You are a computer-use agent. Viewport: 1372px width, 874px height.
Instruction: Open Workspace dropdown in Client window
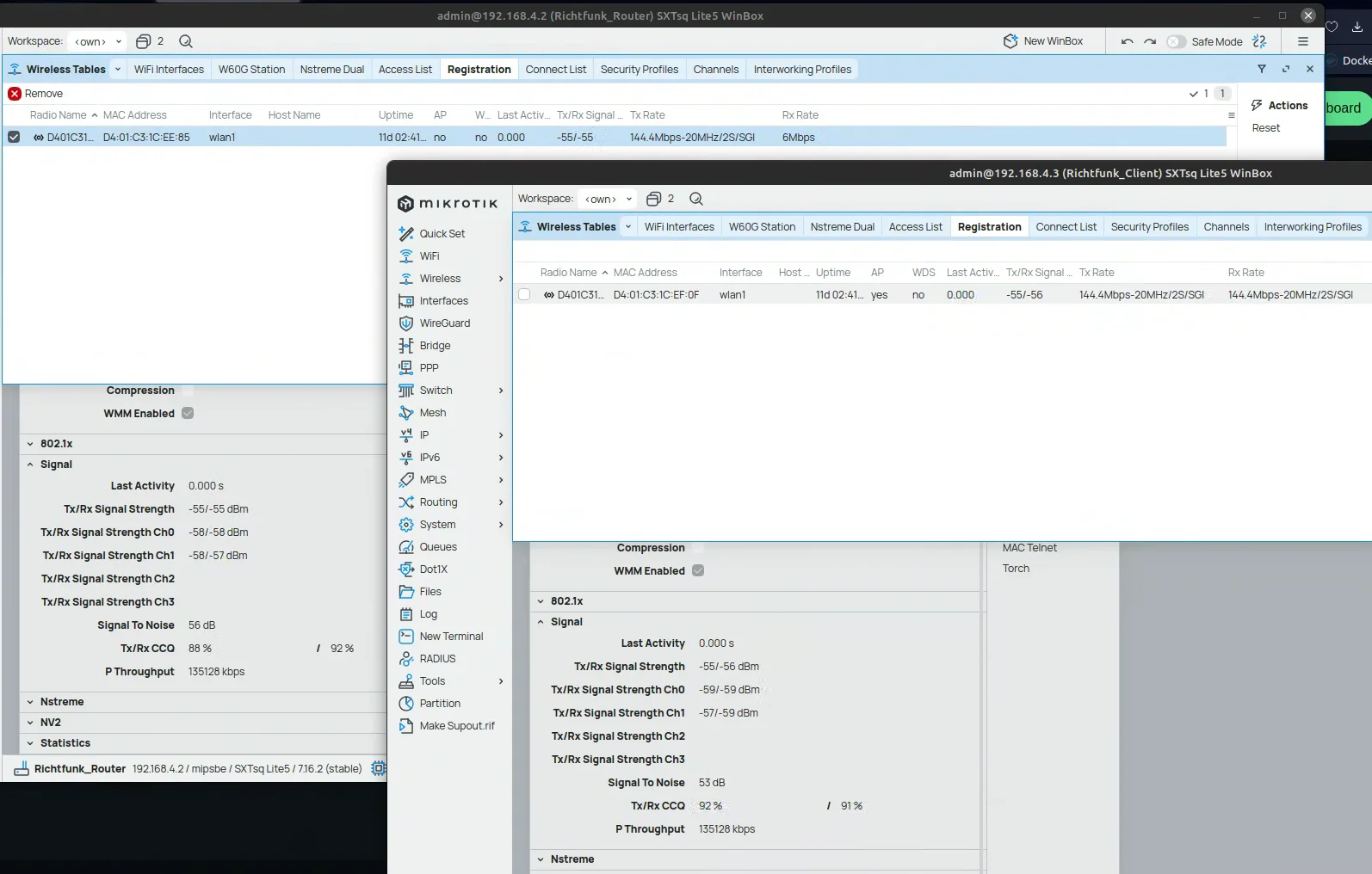point(608,199)
